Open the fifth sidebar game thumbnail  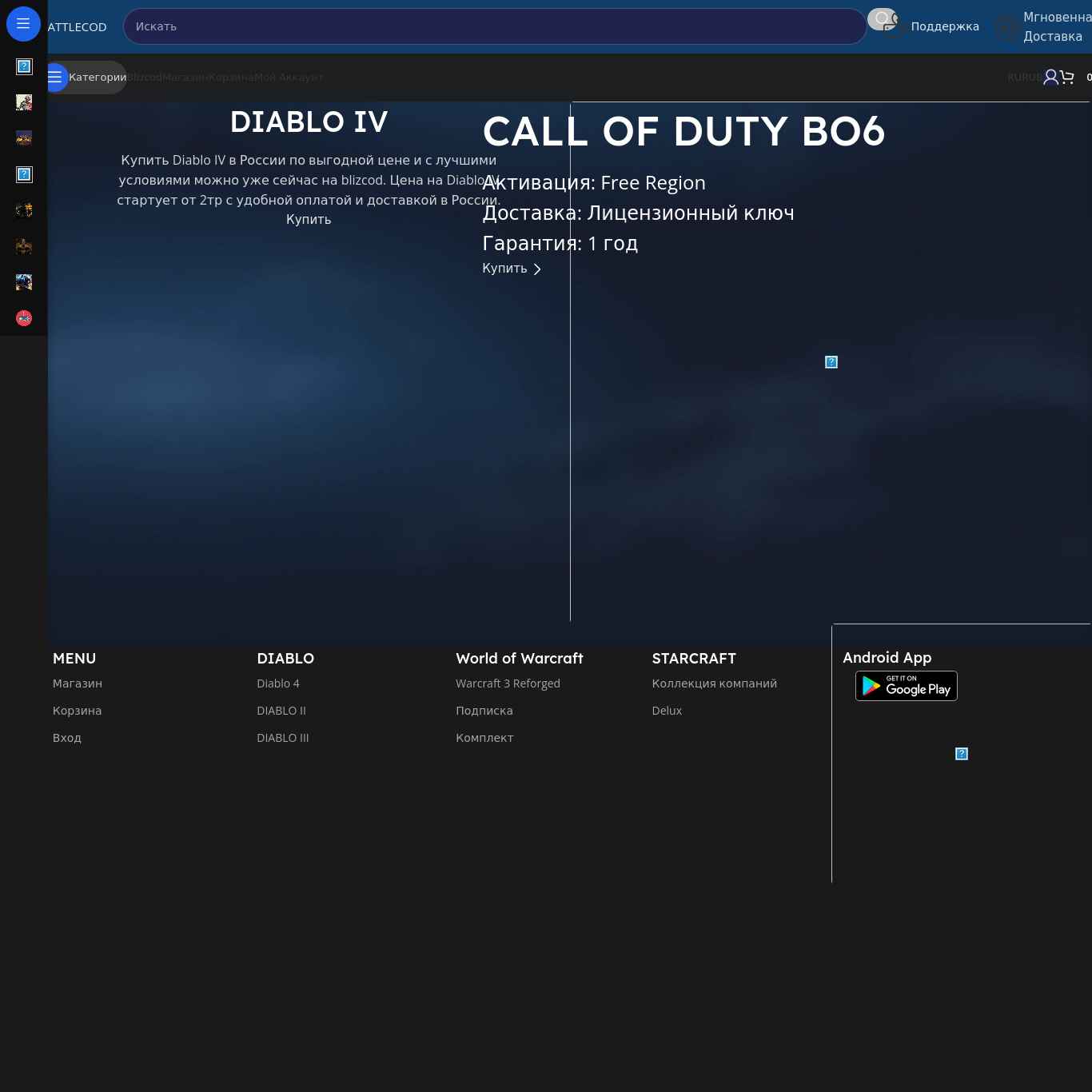pyautogui.click(x=24, y=210)
